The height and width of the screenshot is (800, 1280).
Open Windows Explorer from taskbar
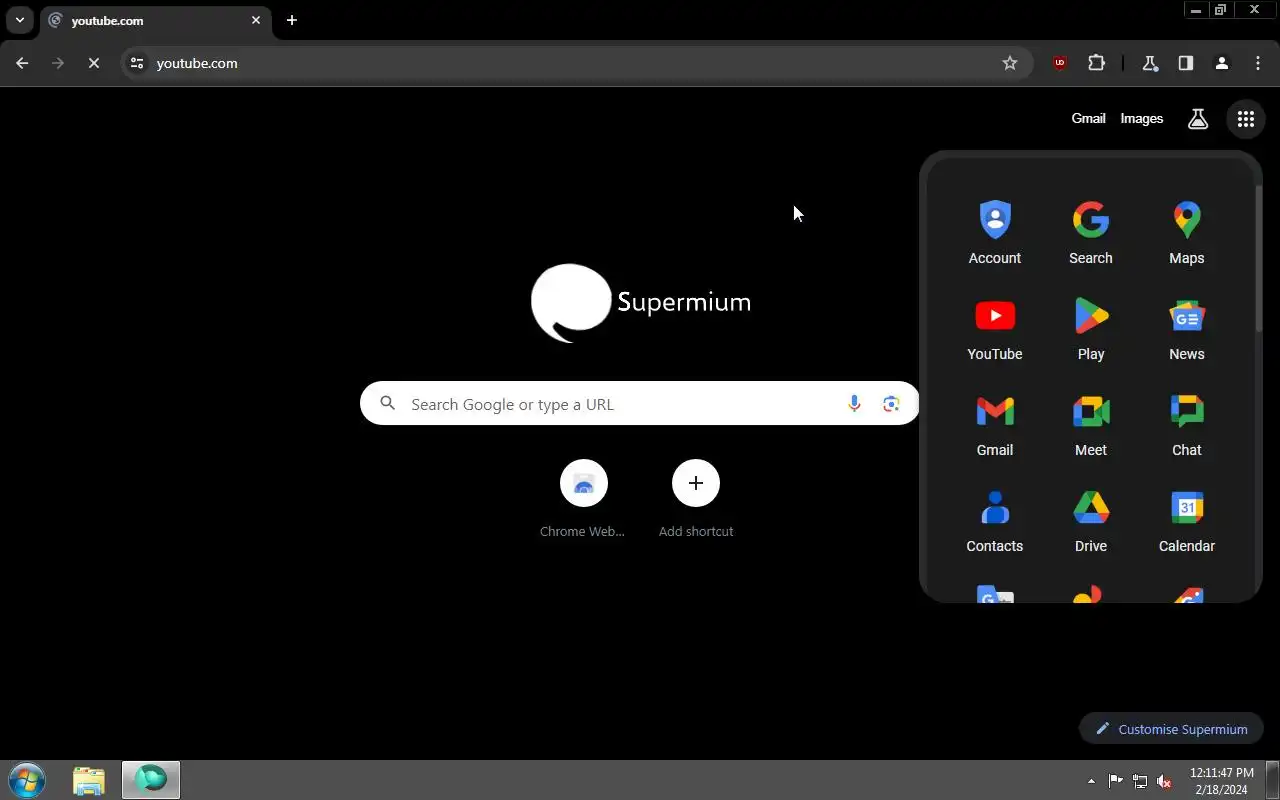[x=89, y=780]
